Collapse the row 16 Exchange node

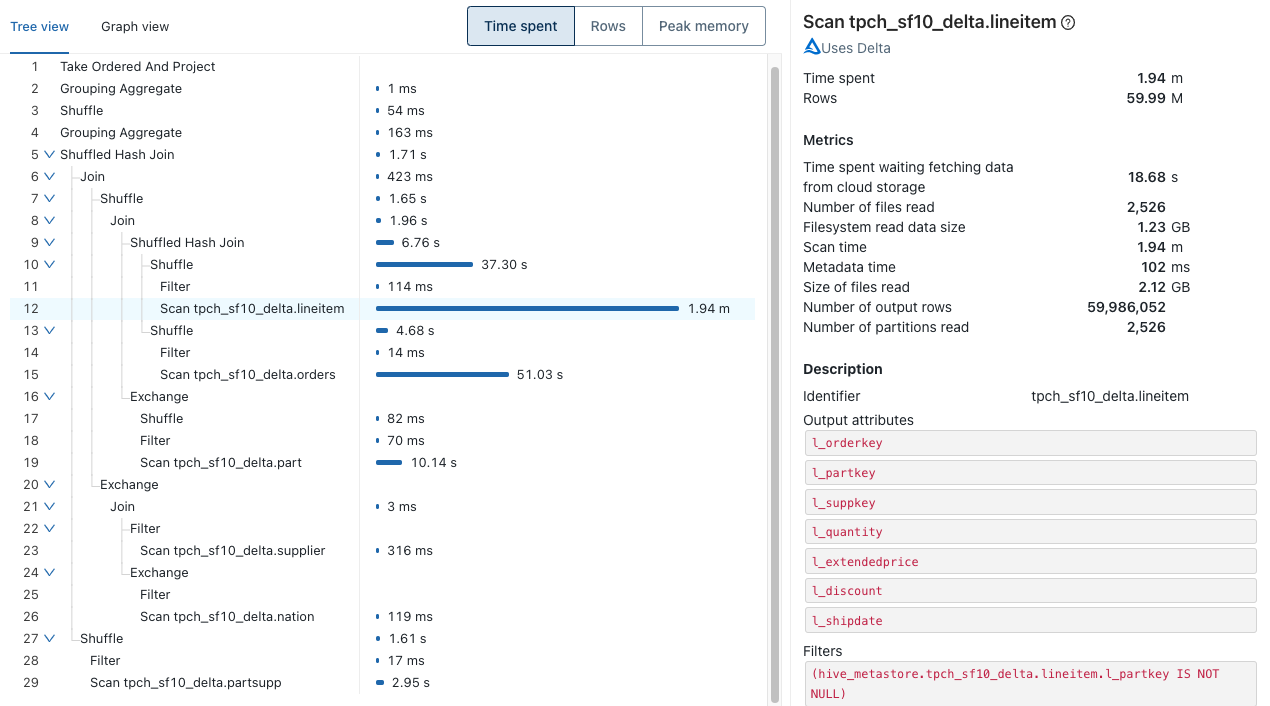(x=49, y=397)
